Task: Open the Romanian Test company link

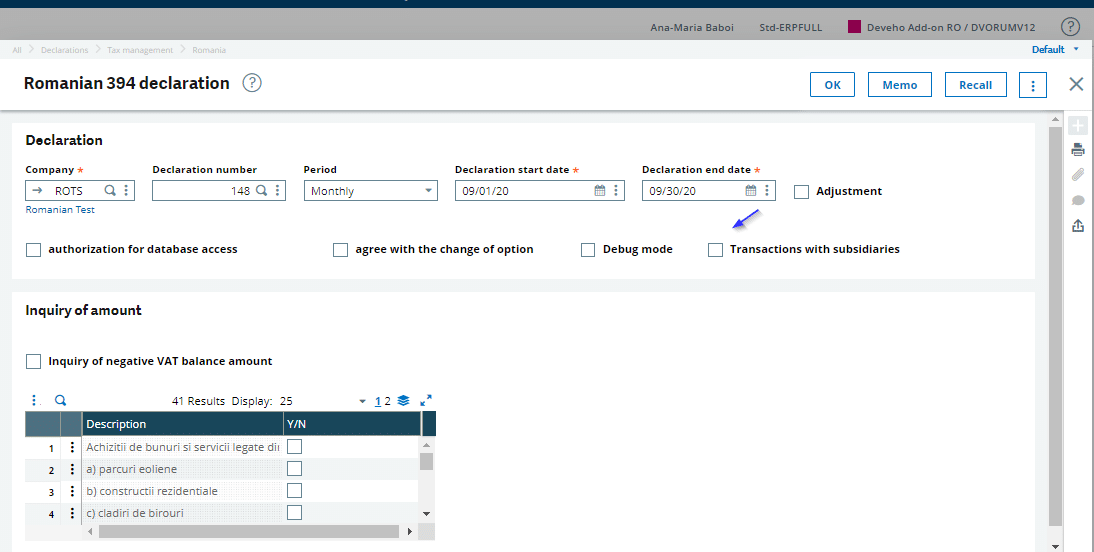Action: (60, 209)
